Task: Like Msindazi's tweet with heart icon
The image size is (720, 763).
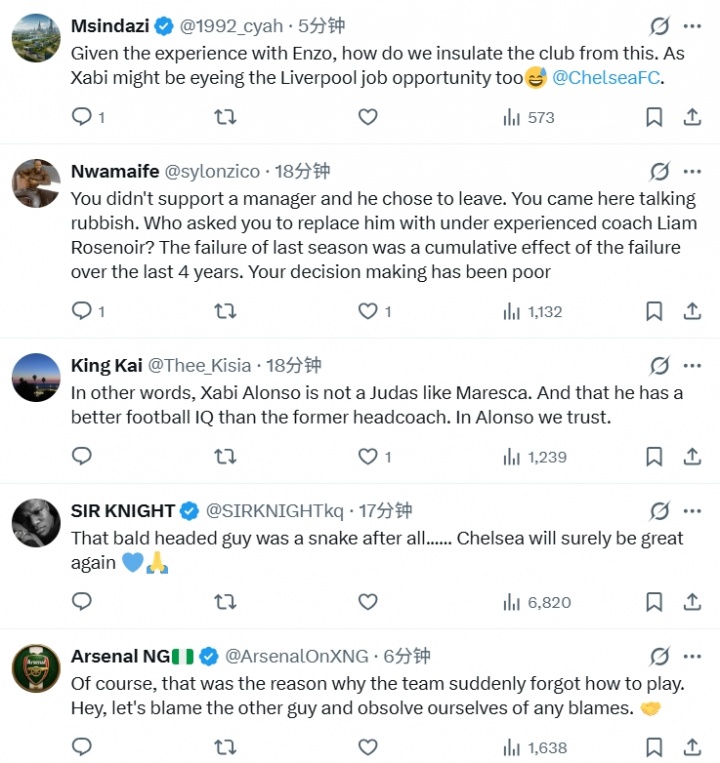Action: coord(368,117)
